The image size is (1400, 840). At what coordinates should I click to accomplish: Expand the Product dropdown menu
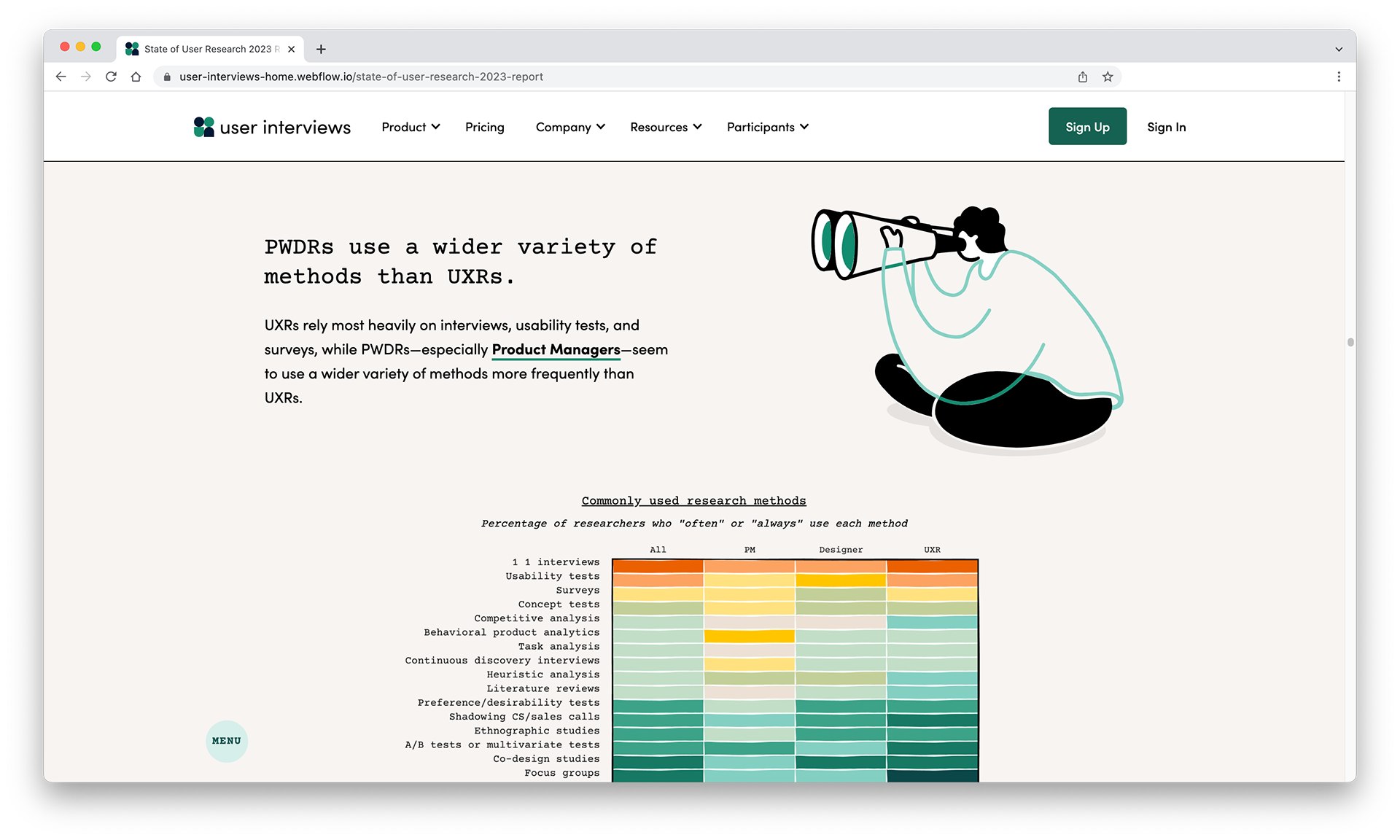(411, 127)
